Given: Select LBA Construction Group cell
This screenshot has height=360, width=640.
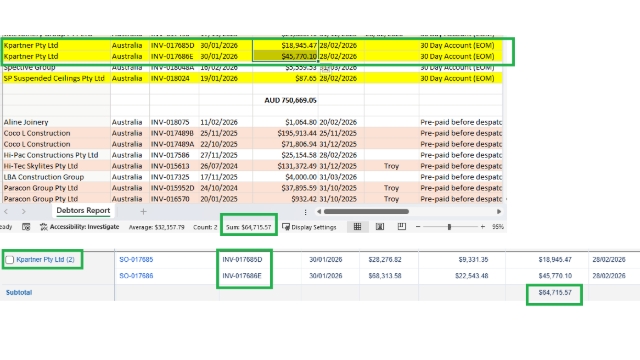Looking at the screenshot, I should [56, 177].
